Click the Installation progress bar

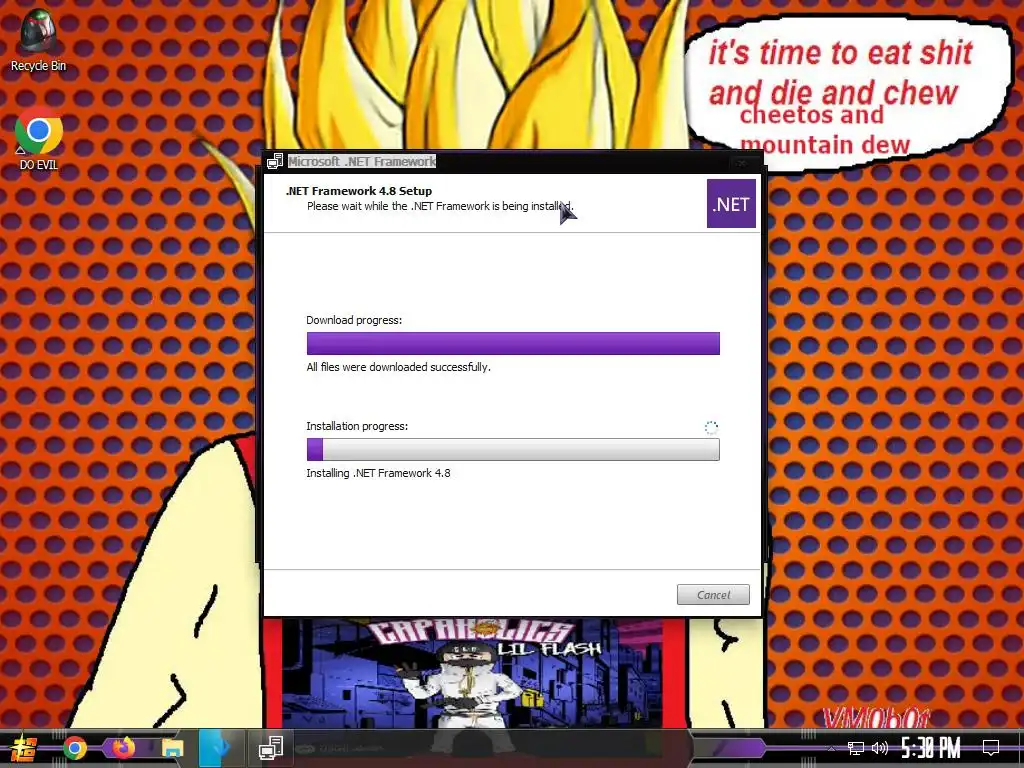(513, 449)
